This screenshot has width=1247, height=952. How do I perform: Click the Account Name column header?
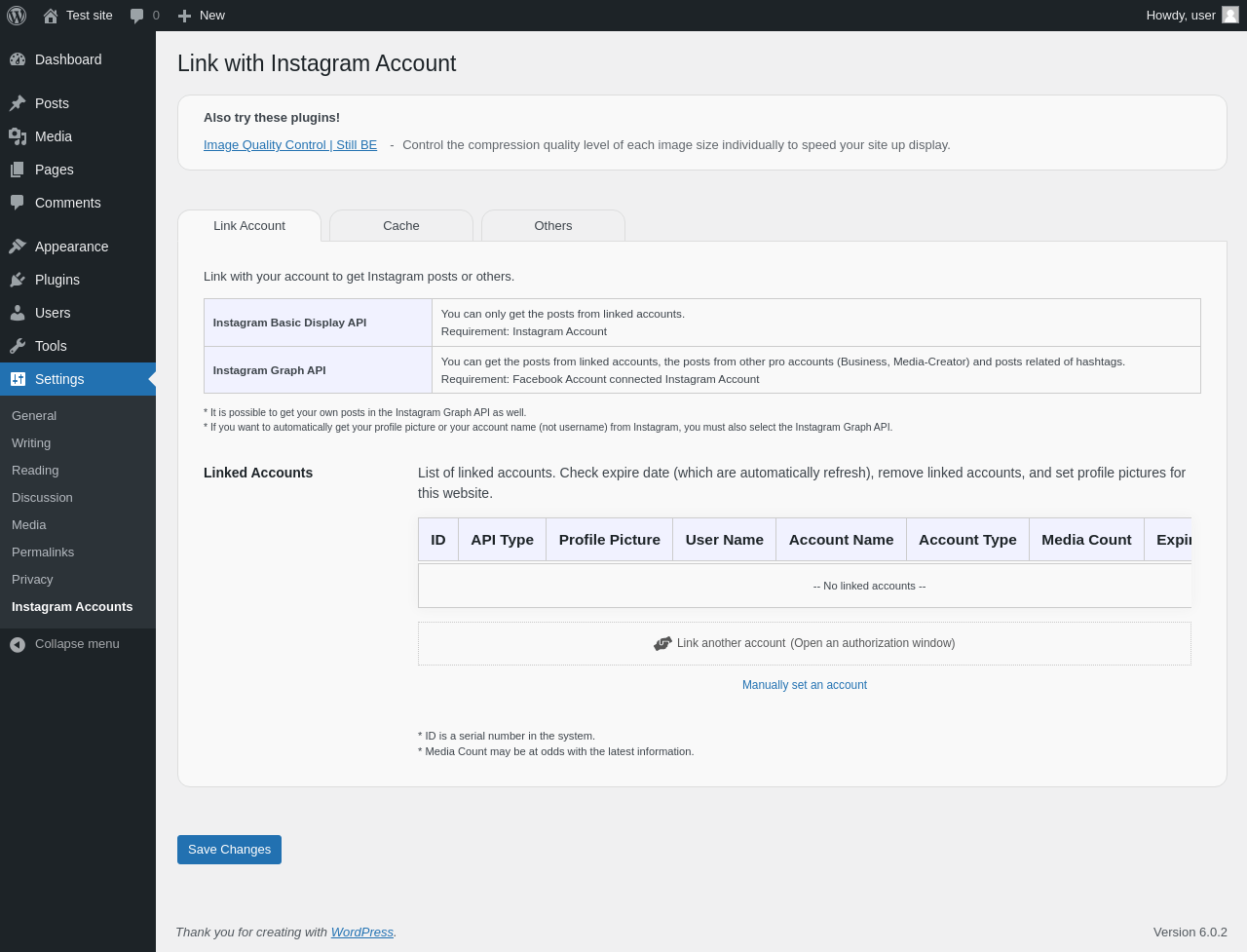click(x=842, y=540)
